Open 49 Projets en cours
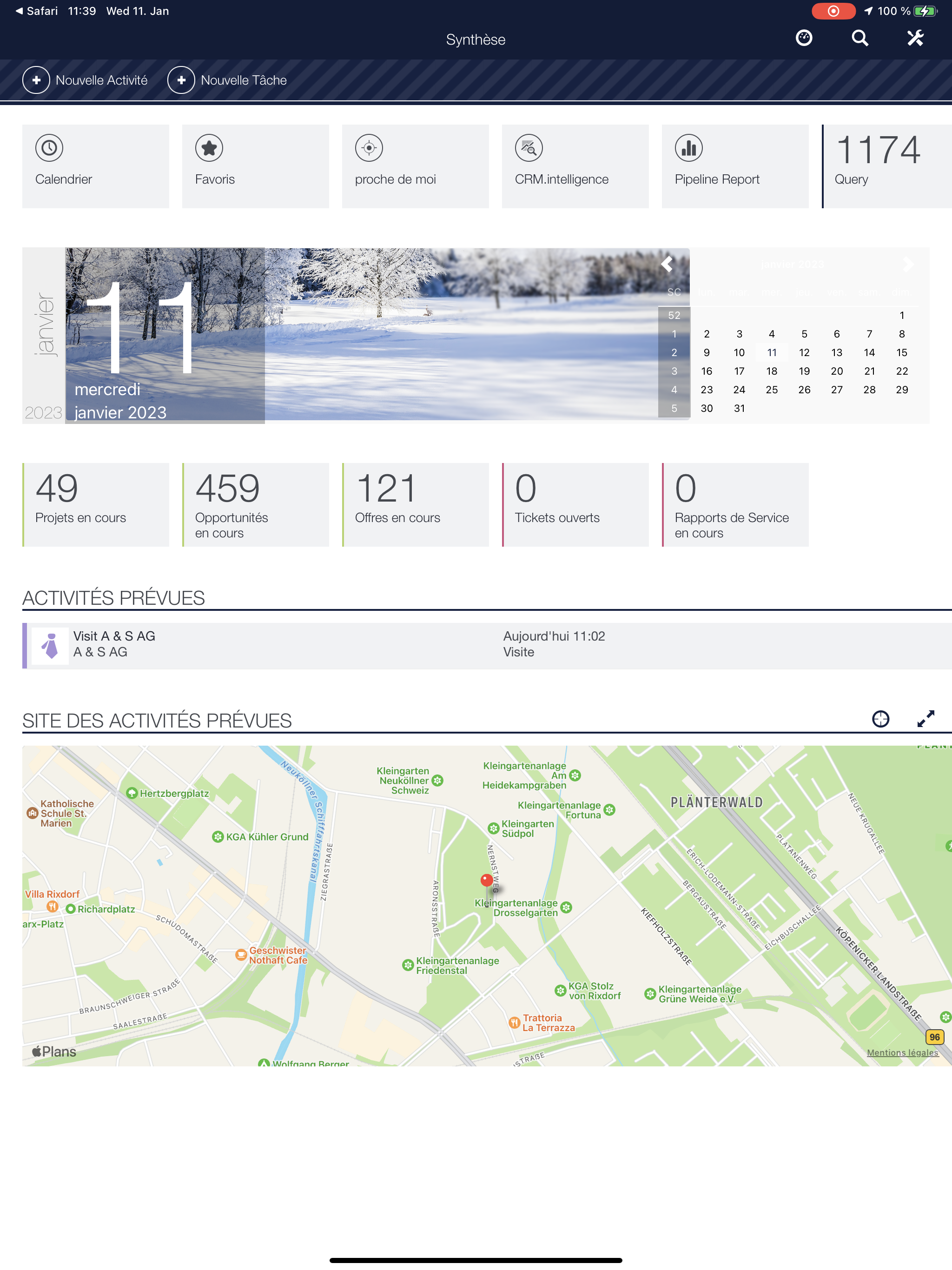 point(95,505)
